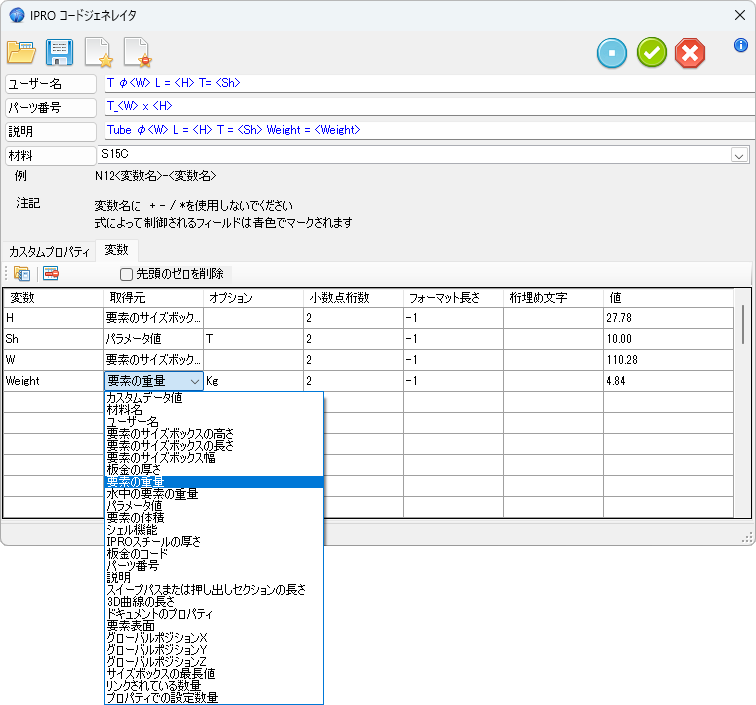Select ユーザー名 option in the dropdown list
Viewport: 756px width, 705px height.
click(214, 422)
